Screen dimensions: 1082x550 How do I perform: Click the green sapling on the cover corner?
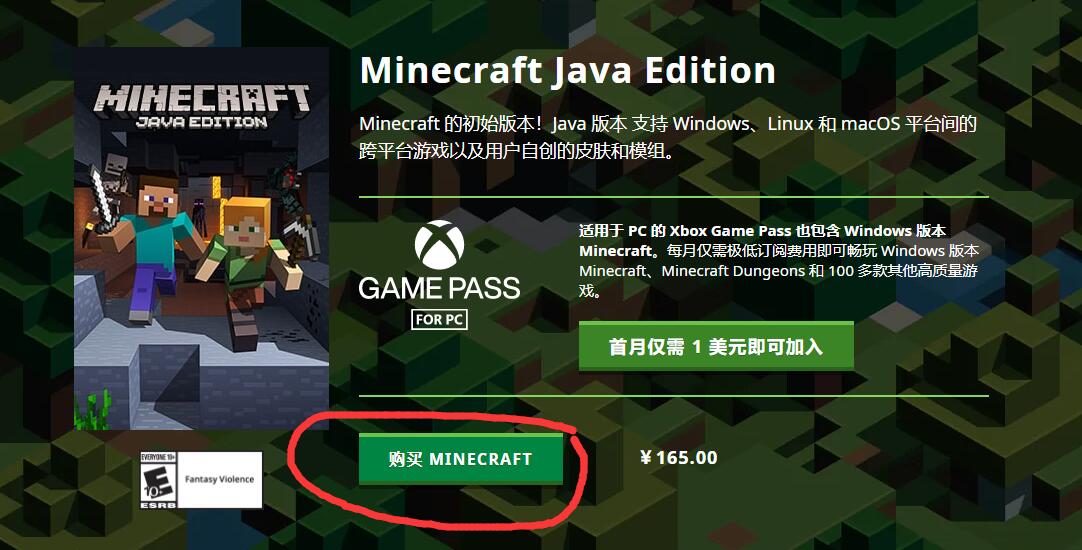point(92,409)
